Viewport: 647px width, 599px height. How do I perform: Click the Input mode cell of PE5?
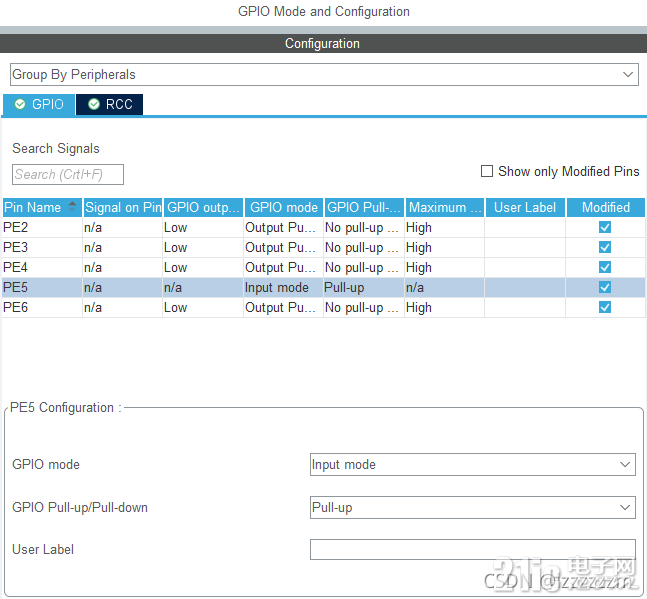[x=283, y=287]
